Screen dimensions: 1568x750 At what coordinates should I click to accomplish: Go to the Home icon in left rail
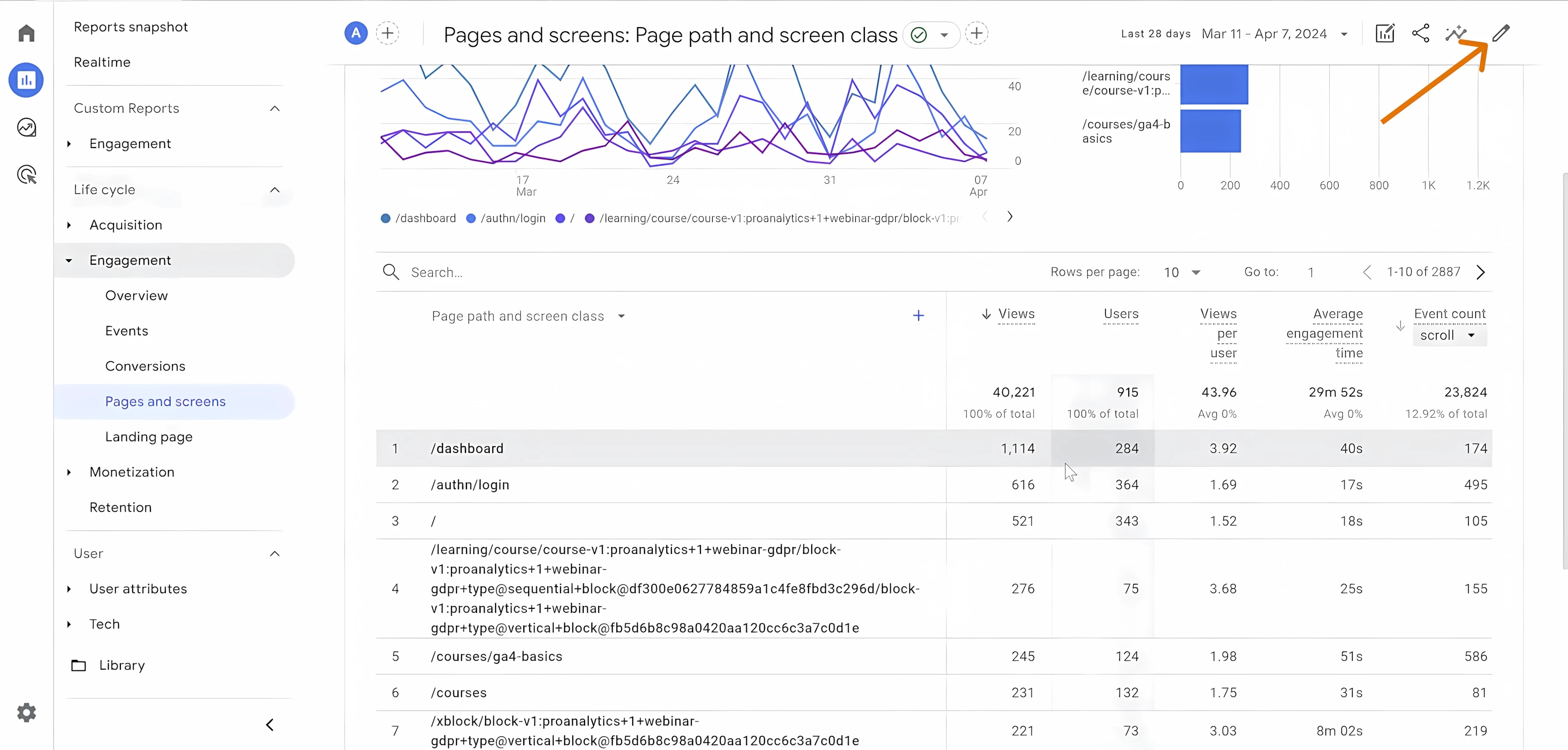point(26,33)
